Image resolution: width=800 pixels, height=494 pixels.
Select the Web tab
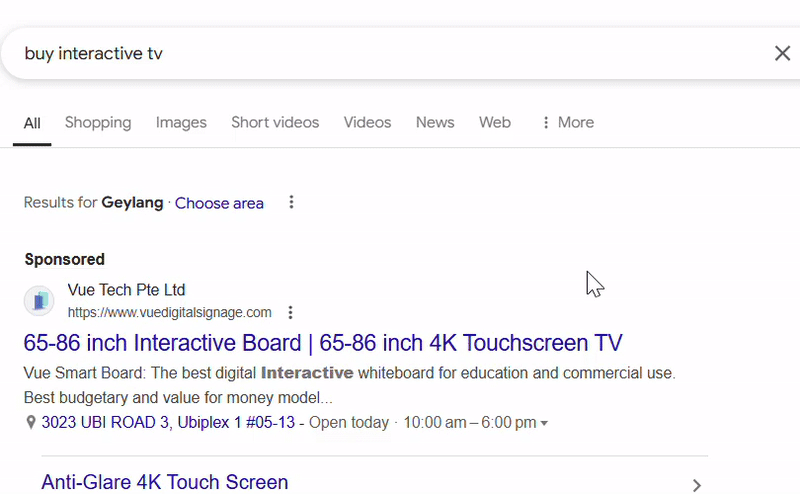click(x=494, y=122)
